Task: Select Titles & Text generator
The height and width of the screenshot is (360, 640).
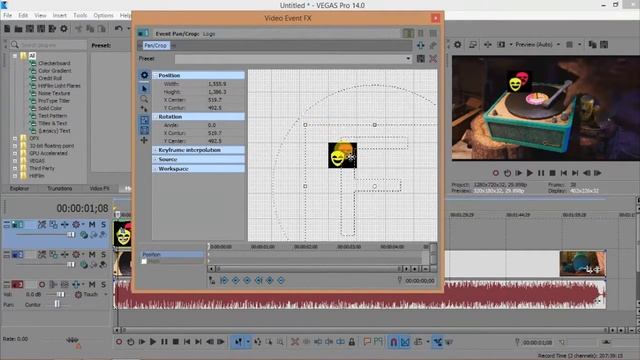Action: click(x=52, y=123)
